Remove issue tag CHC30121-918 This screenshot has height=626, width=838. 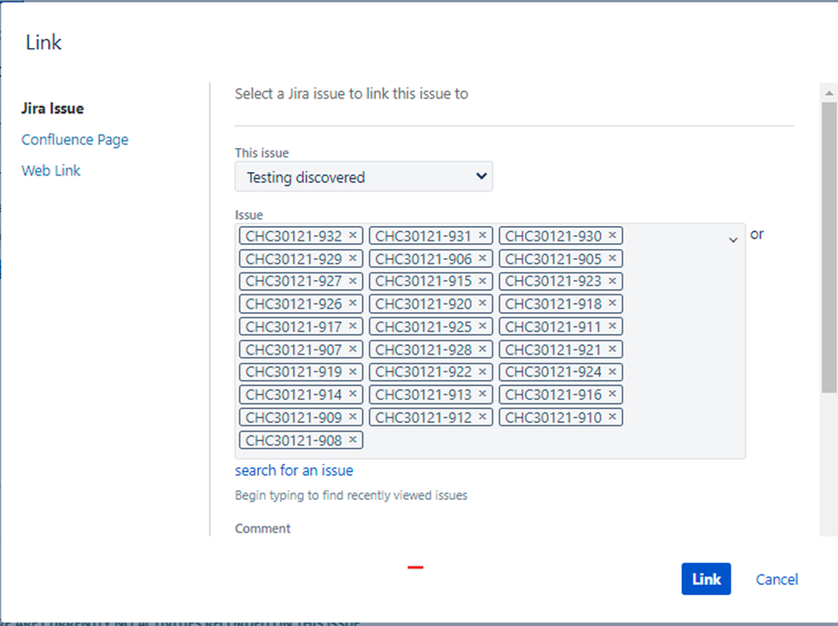pyautogui.click(x=612, y=303)
